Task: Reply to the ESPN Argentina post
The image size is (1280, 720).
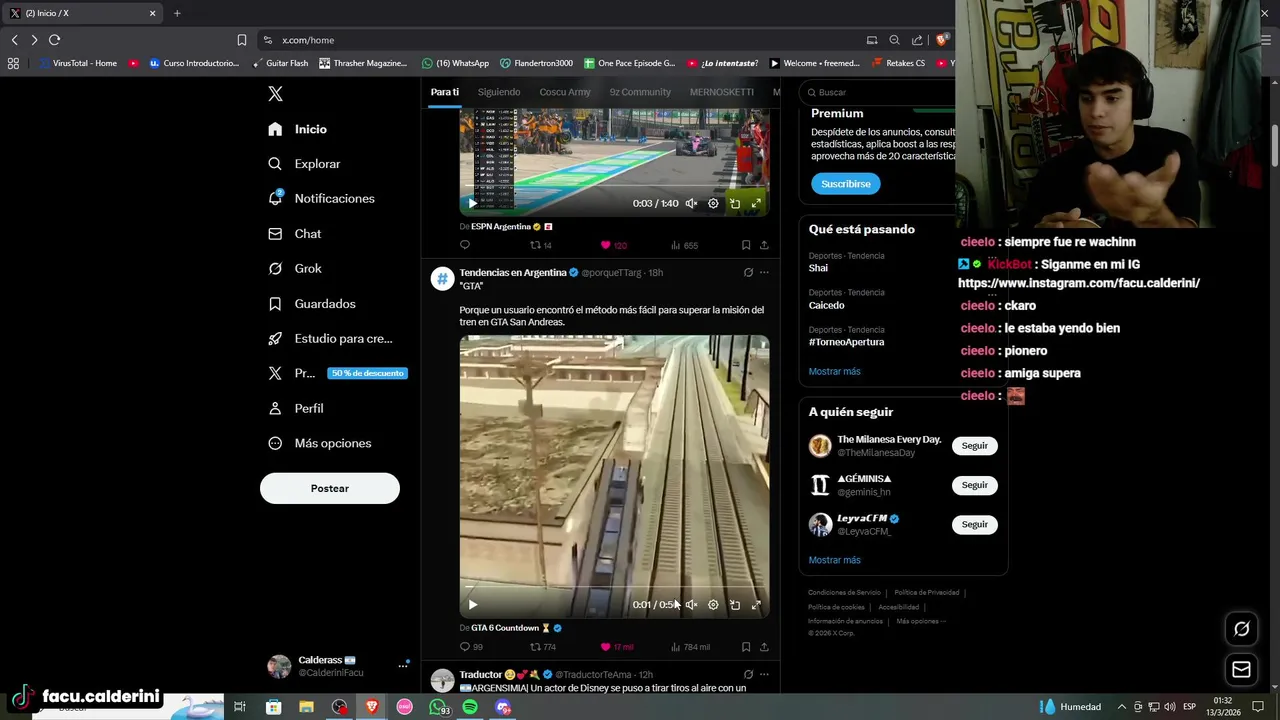Action: click(465, 245)
